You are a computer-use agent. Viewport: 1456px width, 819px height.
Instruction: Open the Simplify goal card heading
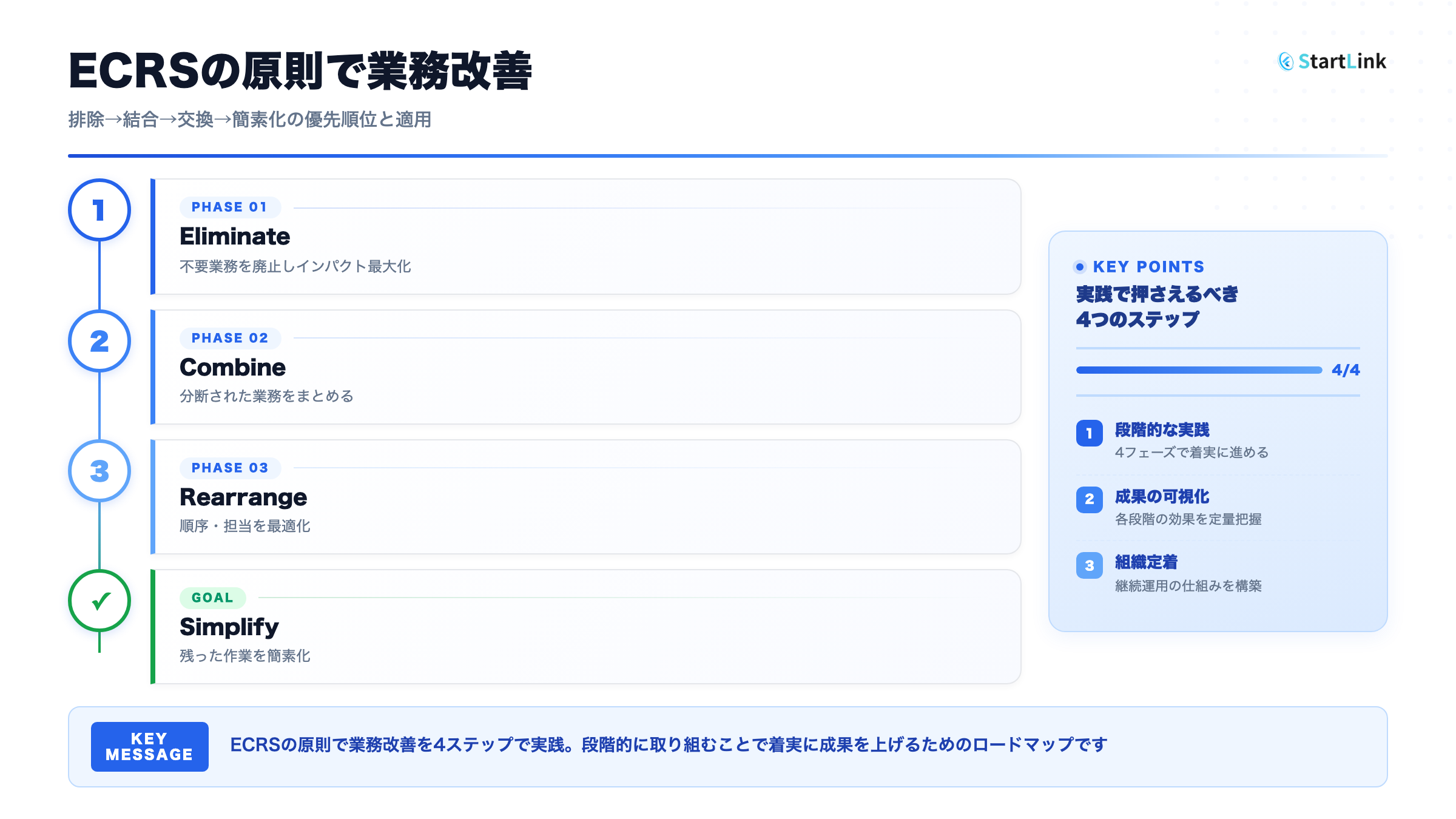[229, 627]
